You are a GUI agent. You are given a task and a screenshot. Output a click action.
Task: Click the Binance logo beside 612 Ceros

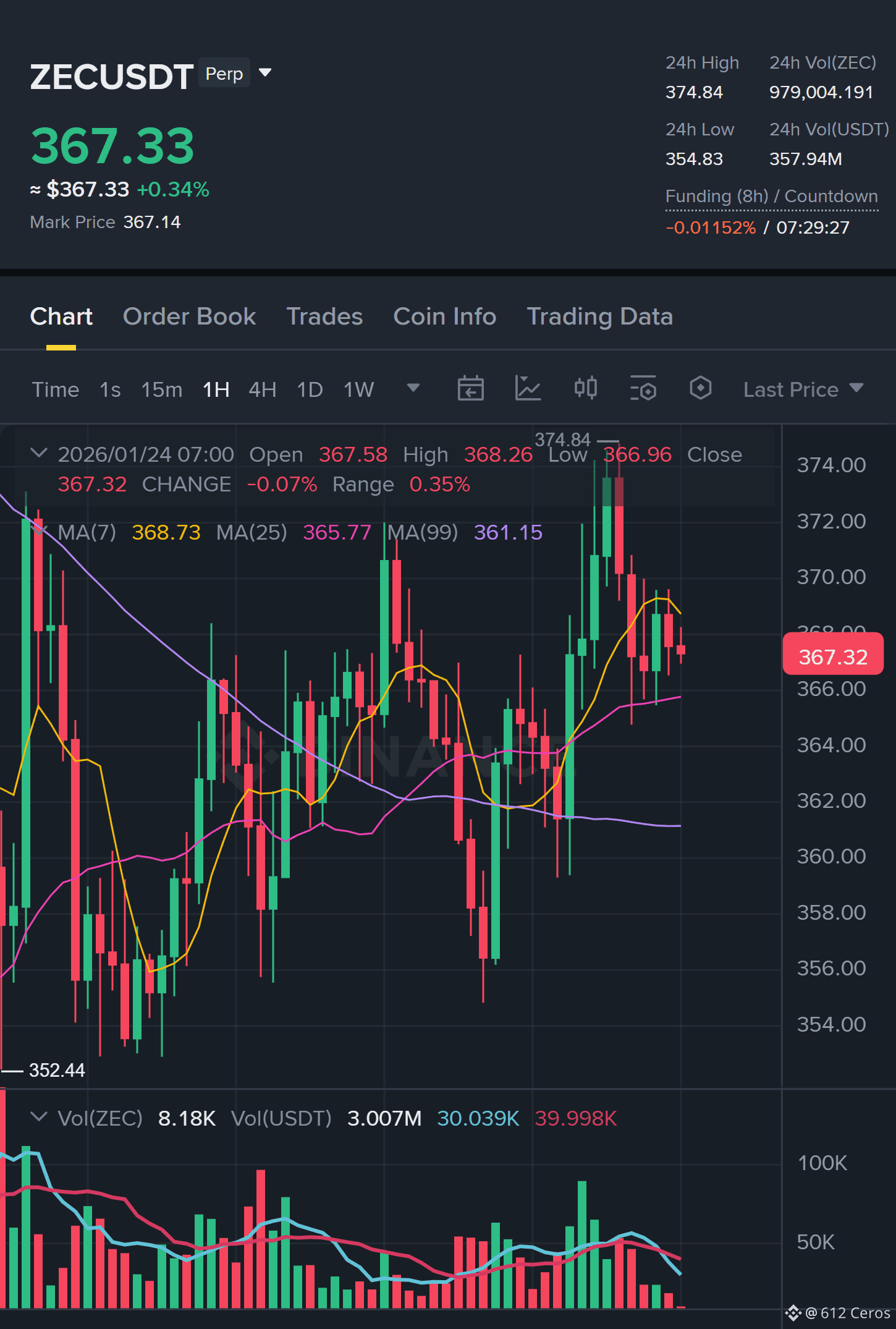pyautogui.click(x=793, y=1313)
